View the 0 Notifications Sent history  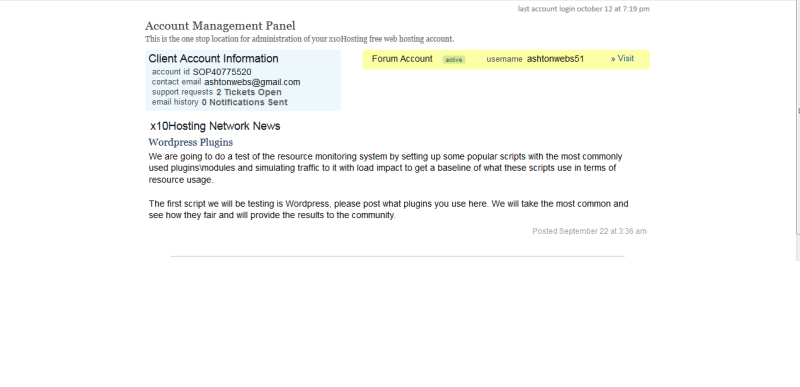coord(244,102)
